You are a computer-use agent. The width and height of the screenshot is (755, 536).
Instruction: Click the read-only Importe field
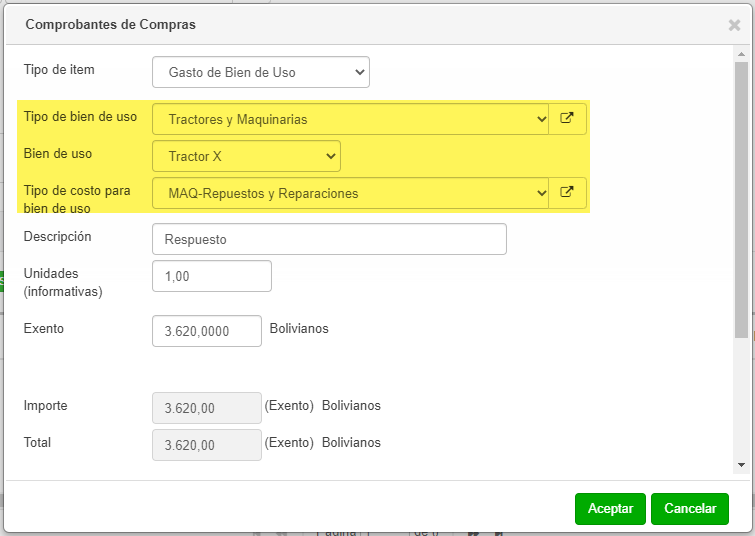tap(207, 408)
